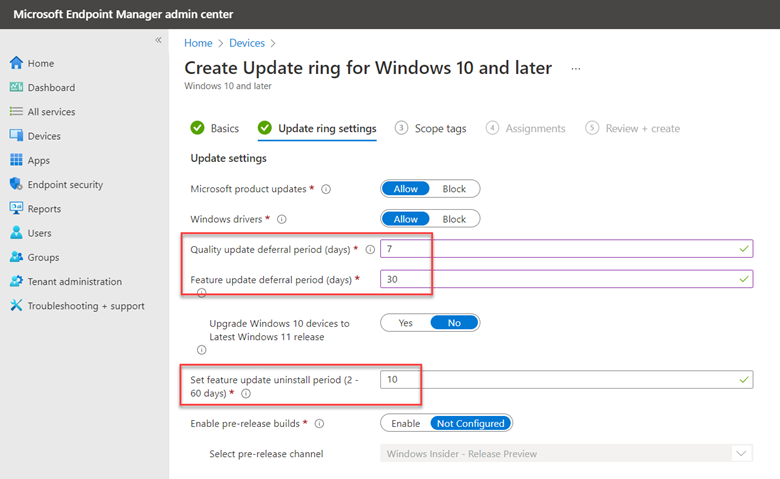This screenshot has height=479, width=780.
Task: Click the Users person icon
Action: 16,233
